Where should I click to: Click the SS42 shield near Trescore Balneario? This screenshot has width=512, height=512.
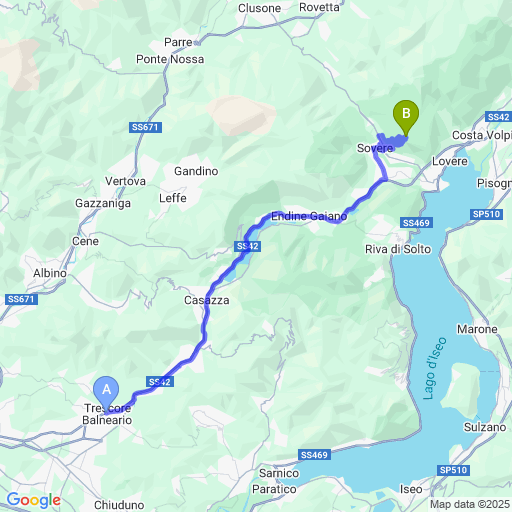pos(160,382)
